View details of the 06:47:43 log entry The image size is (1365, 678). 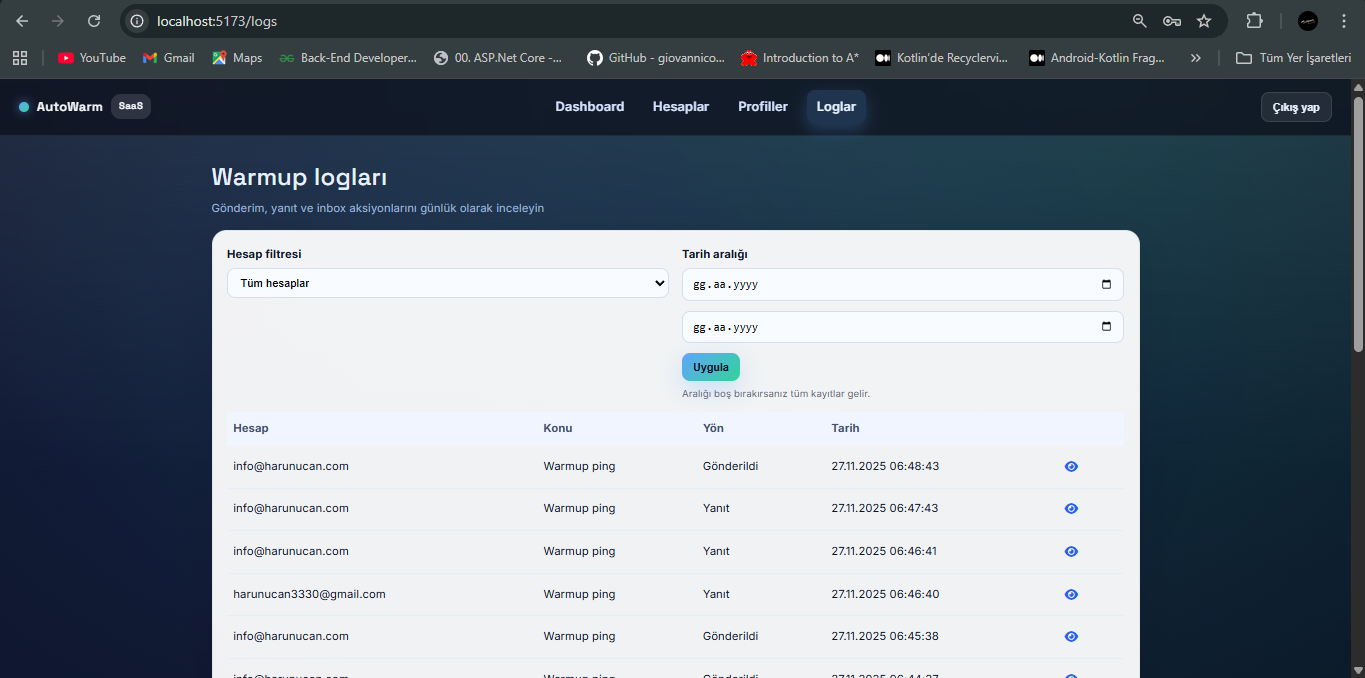pos(1071,508)
